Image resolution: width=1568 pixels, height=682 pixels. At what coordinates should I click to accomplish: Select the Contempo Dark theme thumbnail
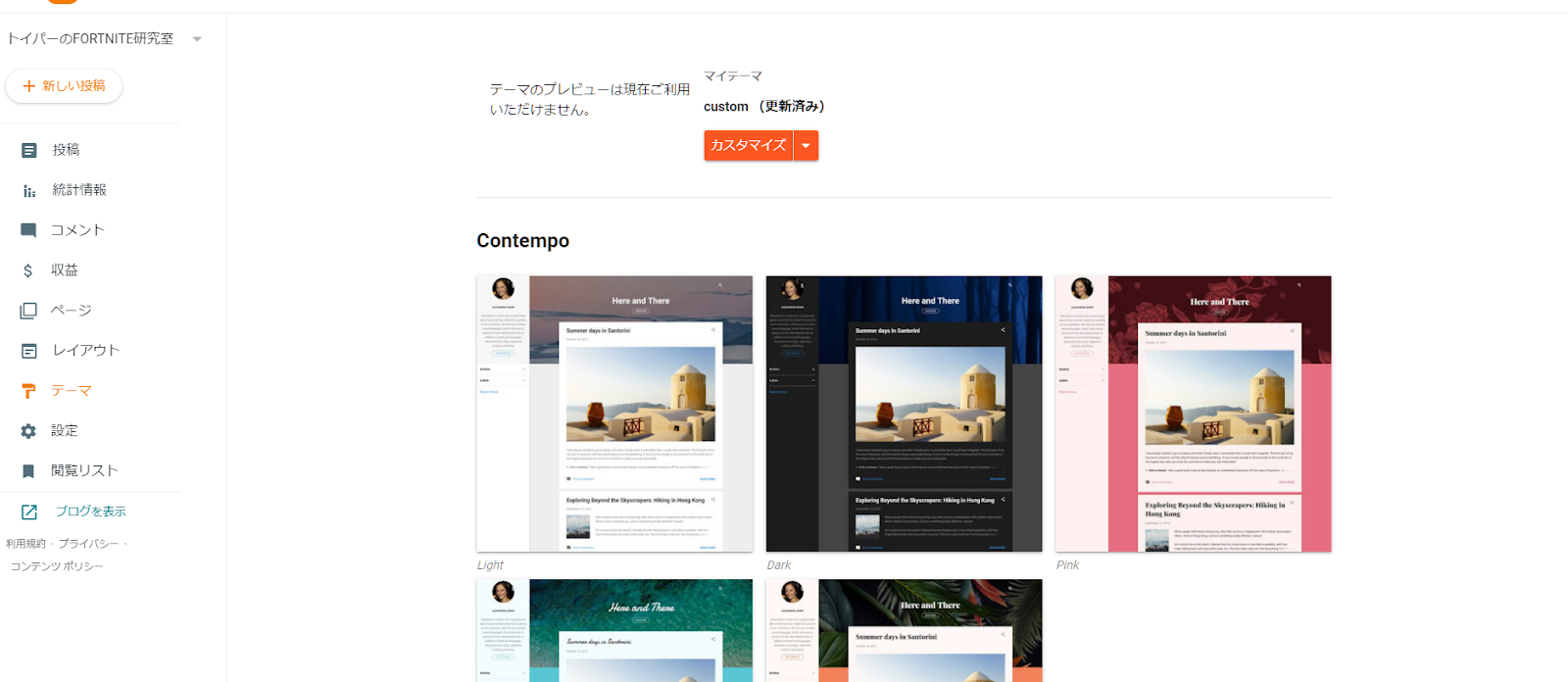(x=904, y=414)
